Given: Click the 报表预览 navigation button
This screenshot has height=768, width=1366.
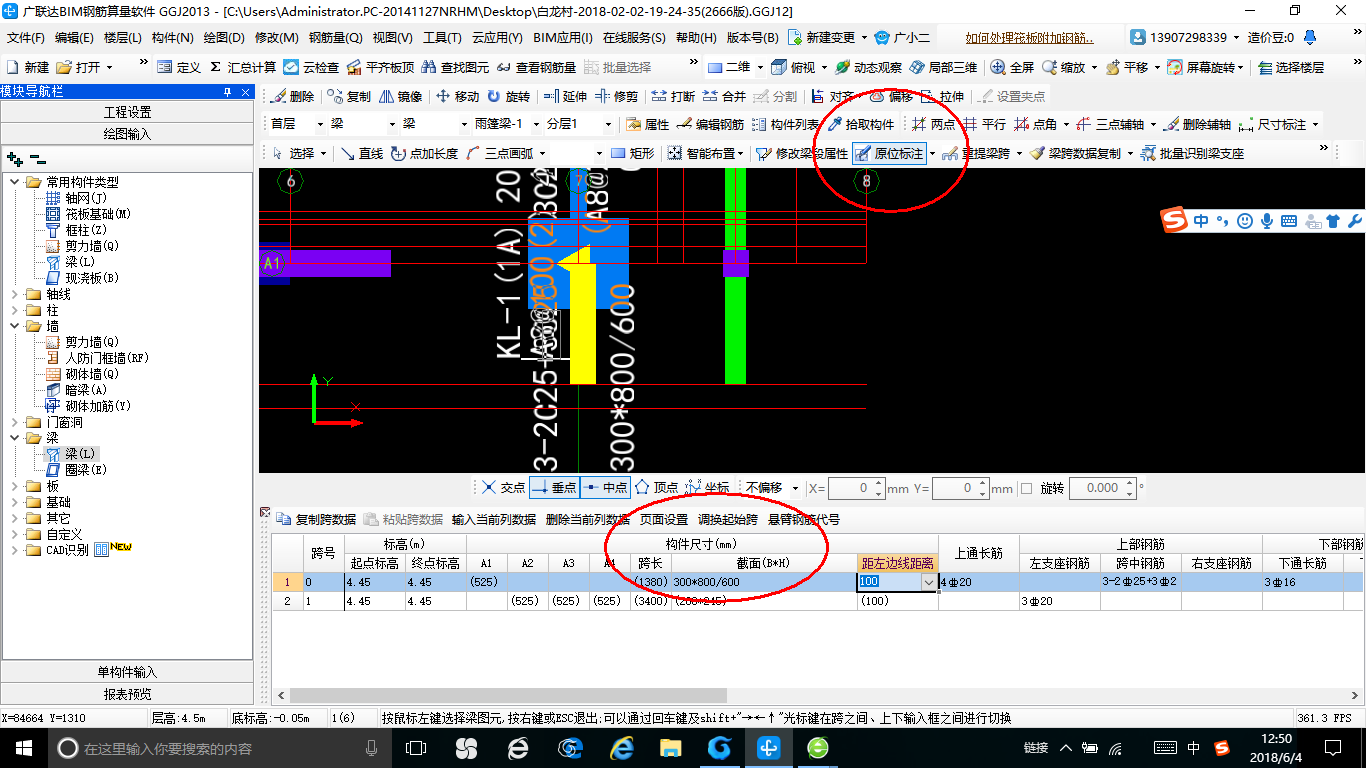Looking at the screenshot, I should point(127,694).
